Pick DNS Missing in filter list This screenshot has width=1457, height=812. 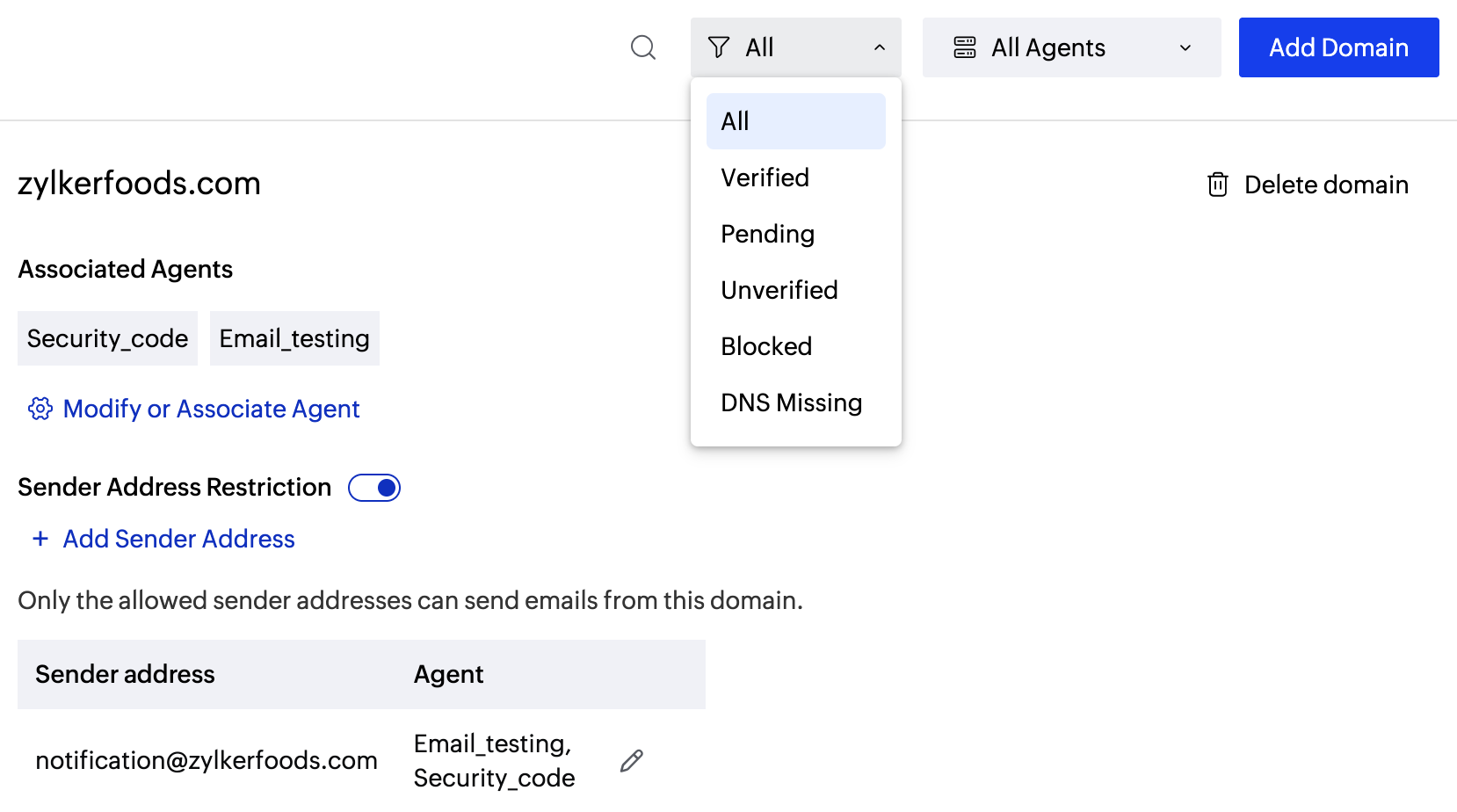click(x=792, y=402)
